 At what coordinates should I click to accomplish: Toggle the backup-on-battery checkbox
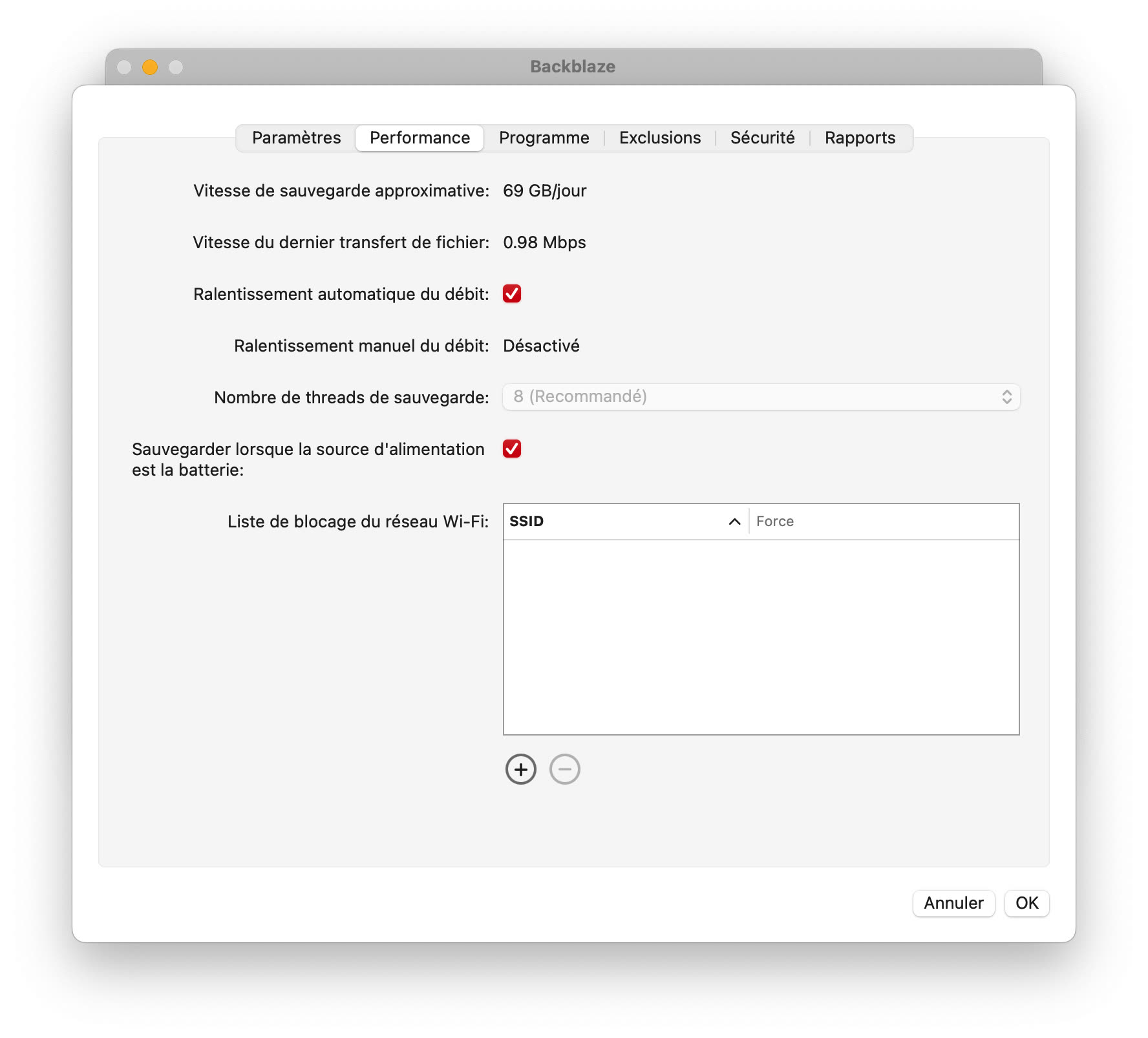pyautogui.click(x=512, y=449)
